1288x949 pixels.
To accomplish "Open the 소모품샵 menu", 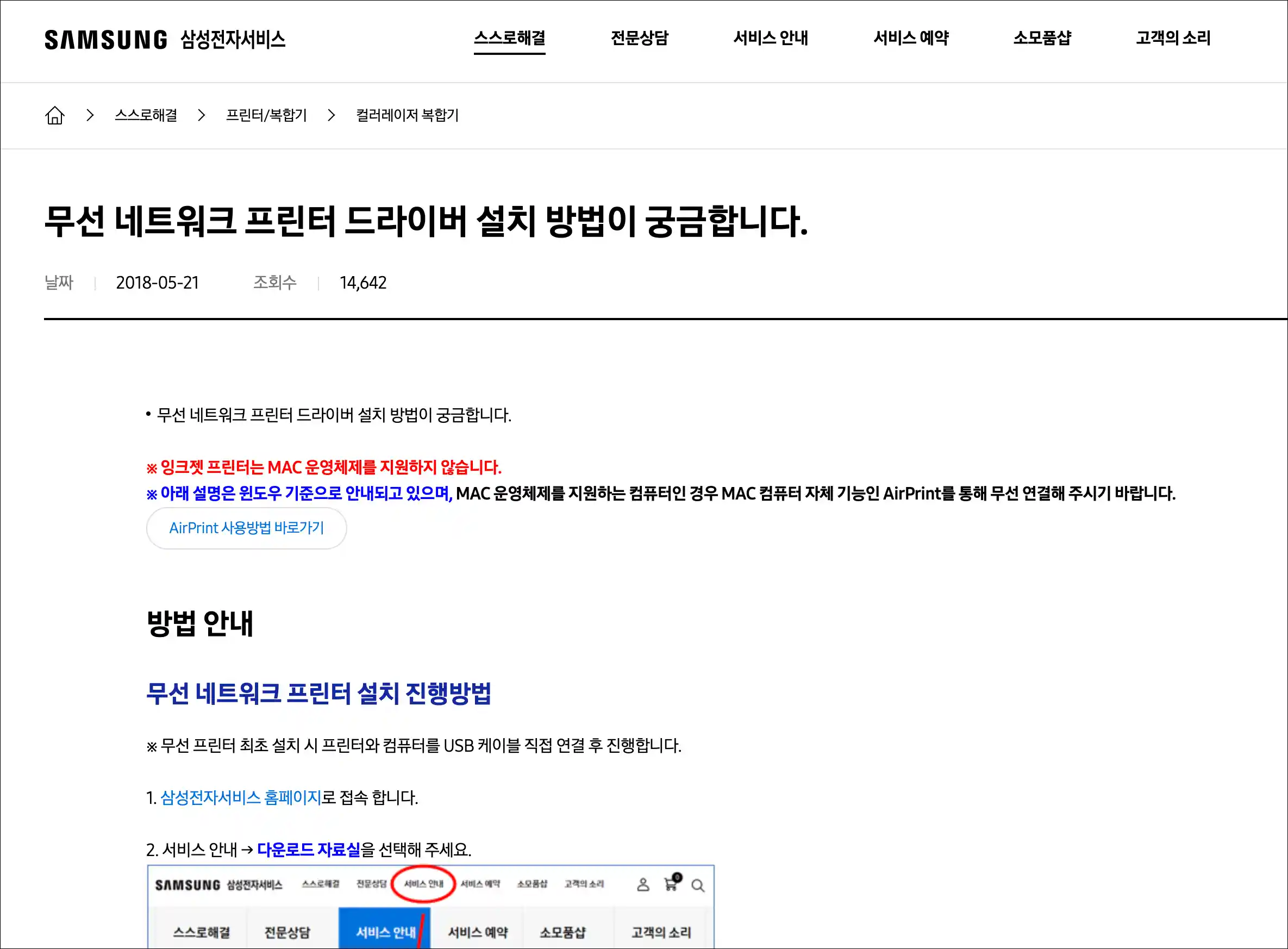I will 1042,39.
